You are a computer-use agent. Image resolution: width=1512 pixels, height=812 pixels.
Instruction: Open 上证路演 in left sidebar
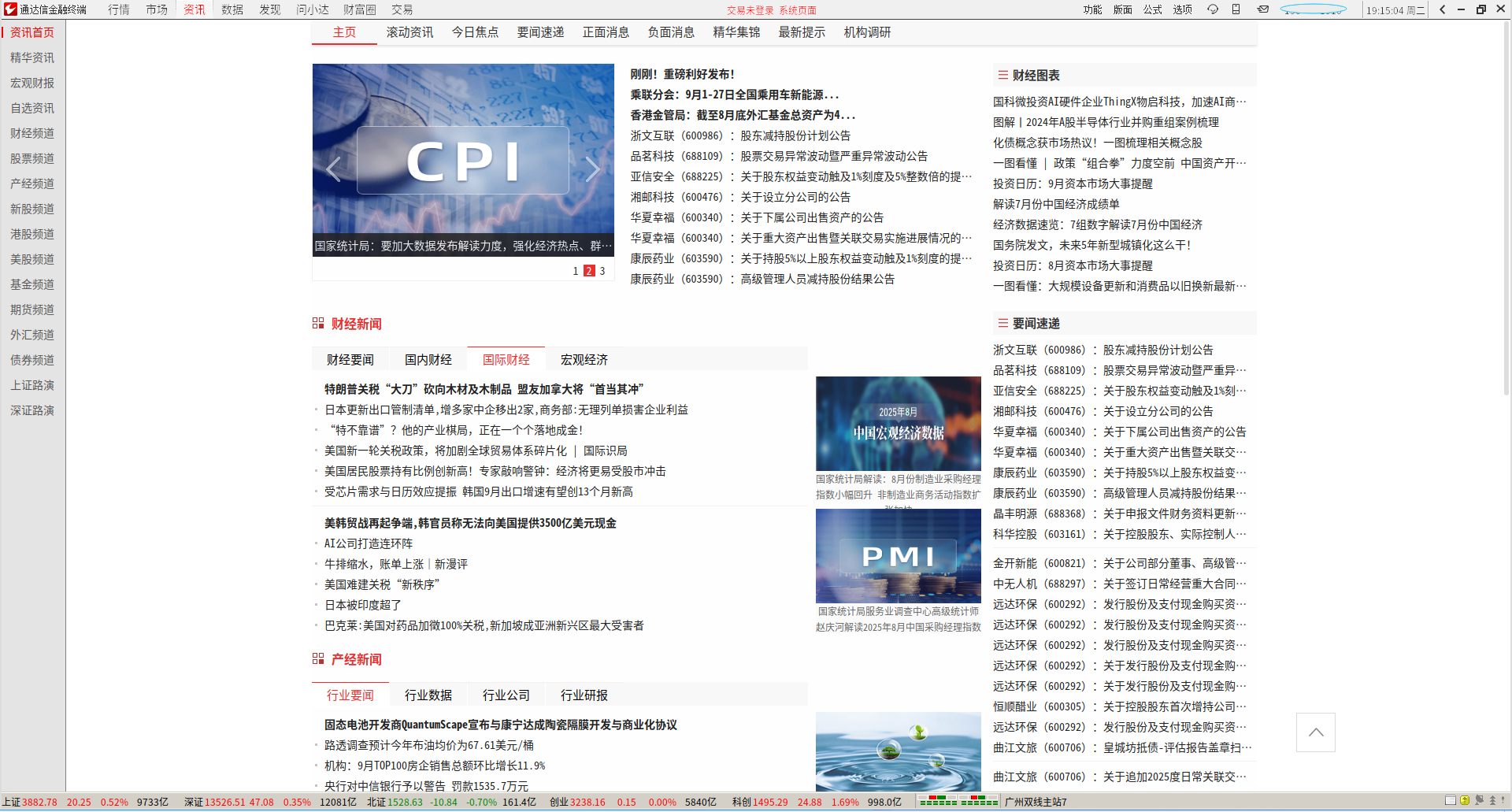point(32,385)
